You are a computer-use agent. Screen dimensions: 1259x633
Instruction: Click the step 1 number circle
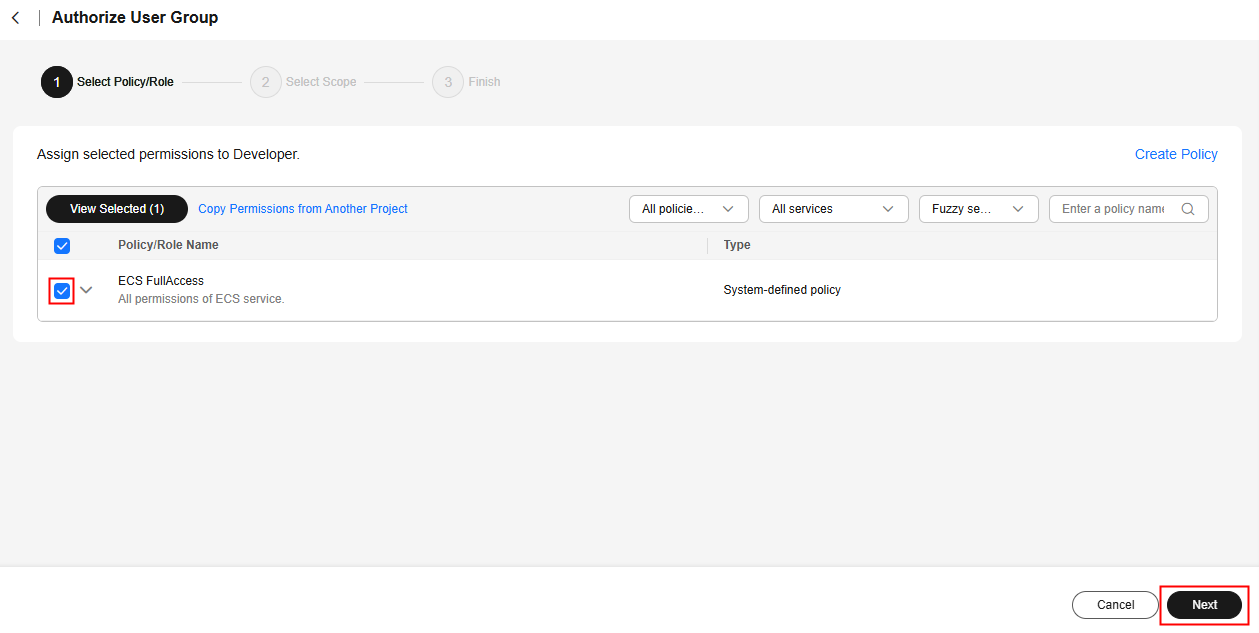(x=57, y=82)
